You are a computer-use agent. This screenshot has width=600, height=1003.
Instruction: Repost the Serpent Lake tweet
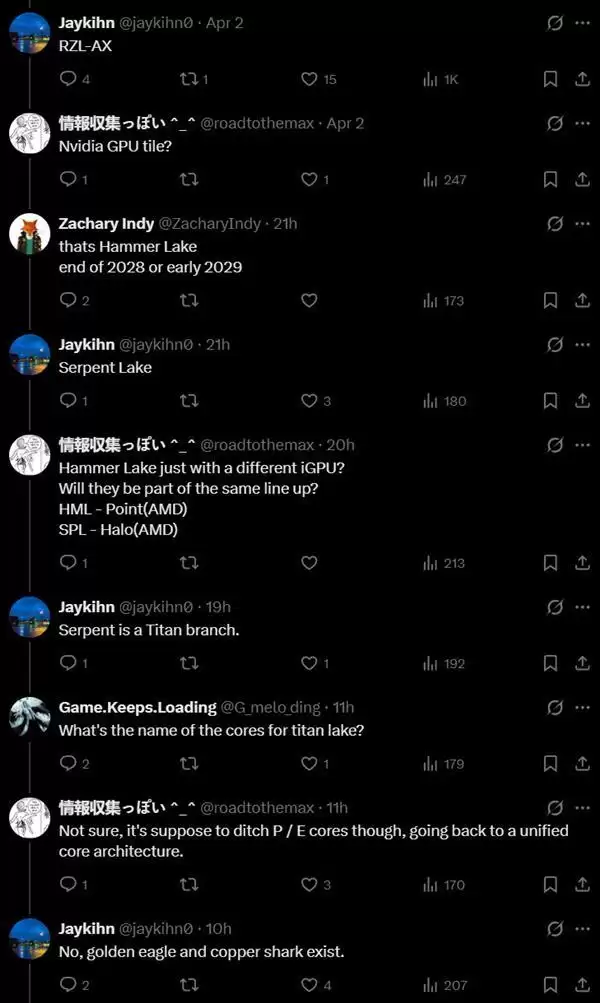(x=188, y=401)
